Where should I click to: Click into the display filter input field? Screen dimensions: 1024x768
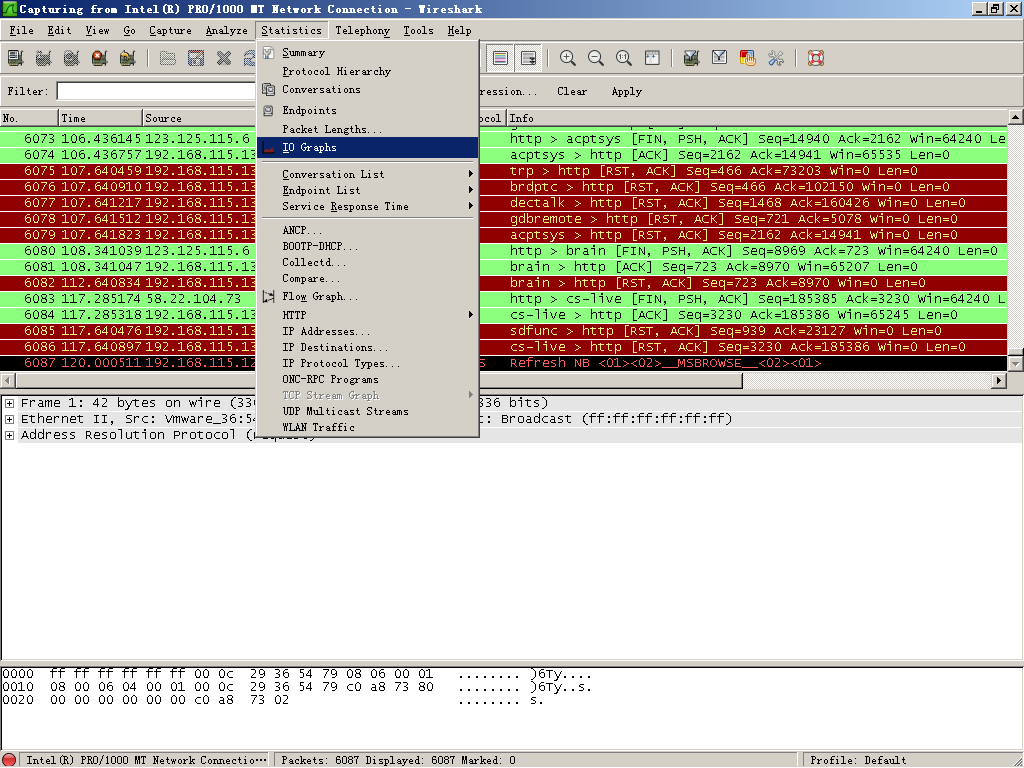(156, 91)
